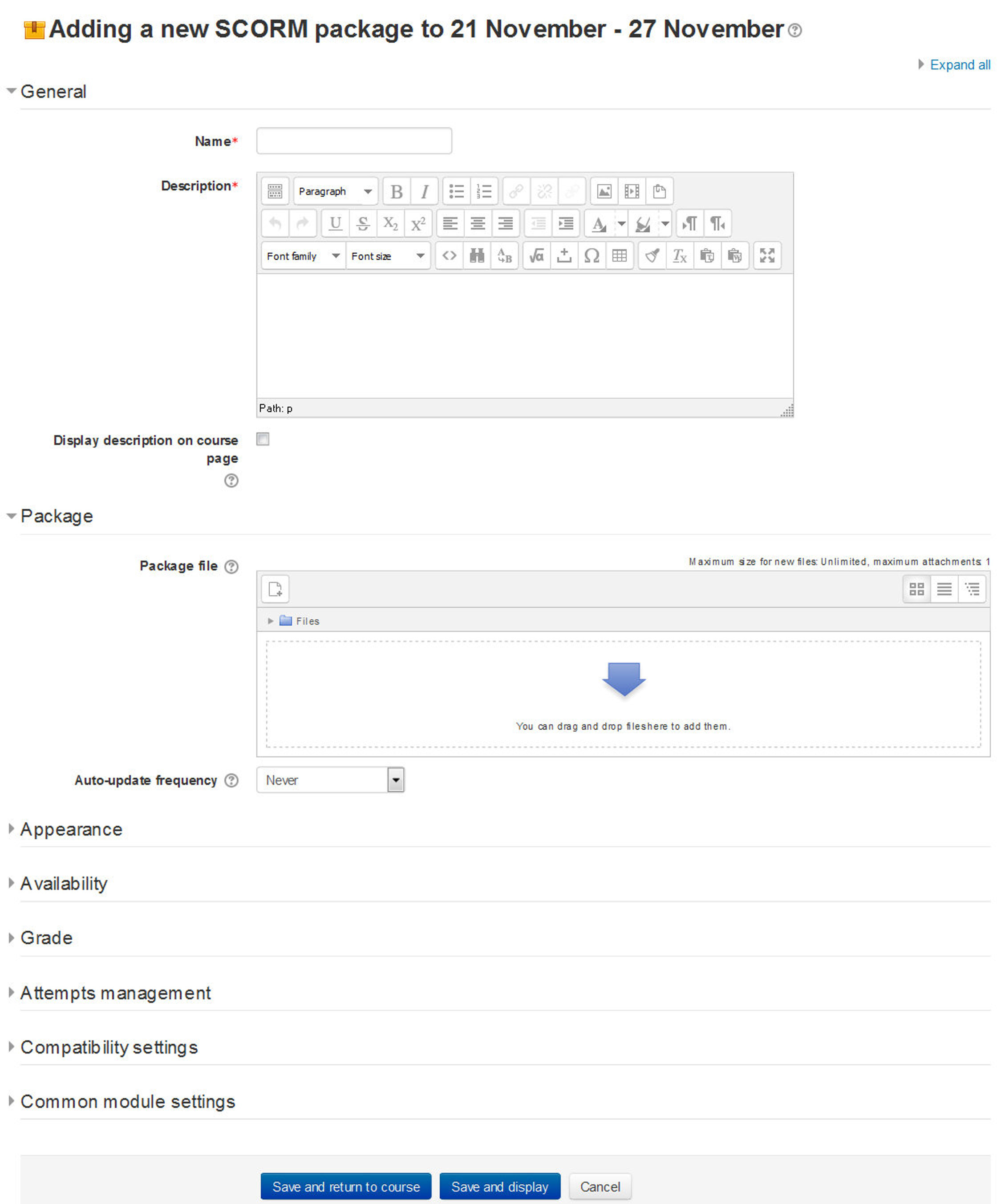
Task: Toggle italic formatting in the description editor
Action: click(x=424, y=192)
